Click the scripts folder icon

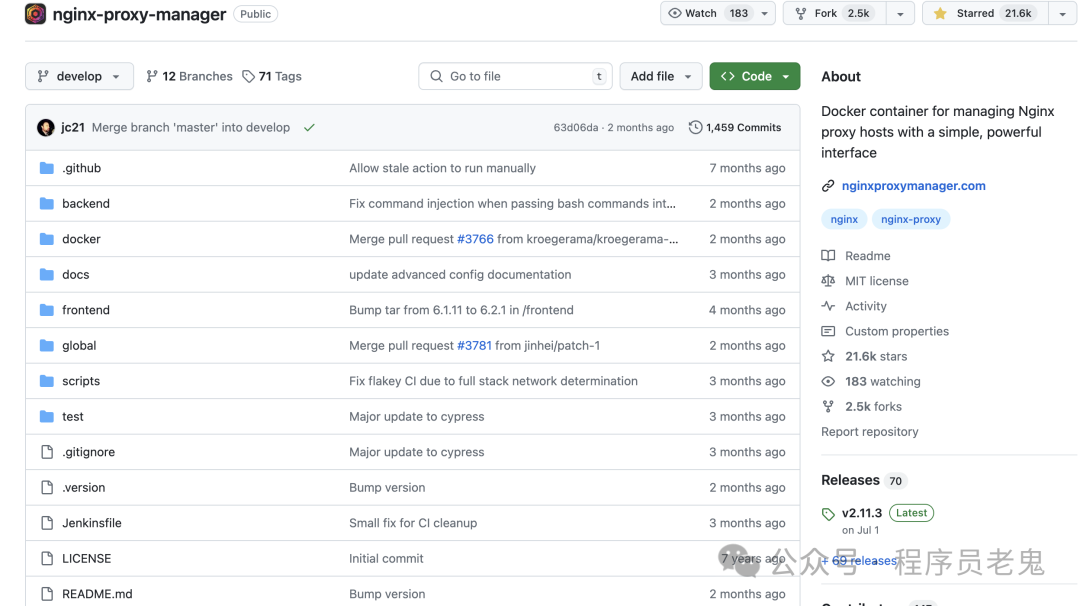[x=47, y=381]
